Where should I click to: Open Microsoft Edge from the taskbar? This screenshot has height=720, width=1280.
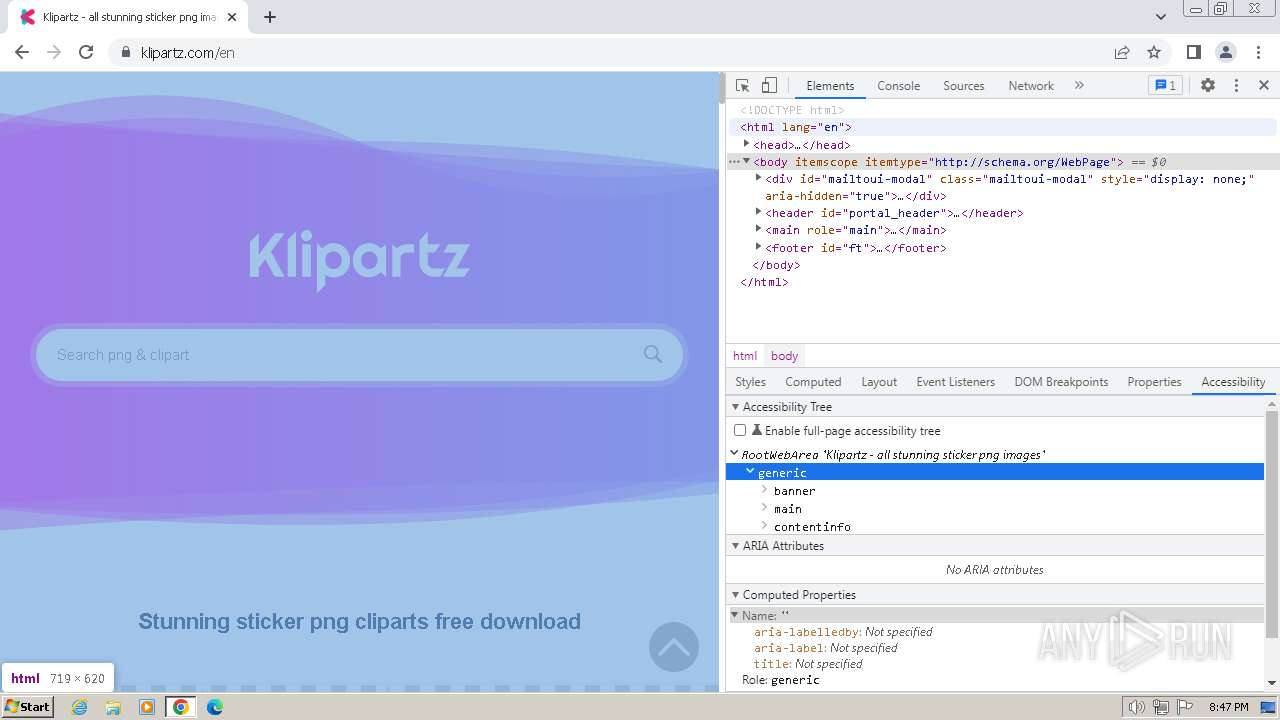coord(215,707)
